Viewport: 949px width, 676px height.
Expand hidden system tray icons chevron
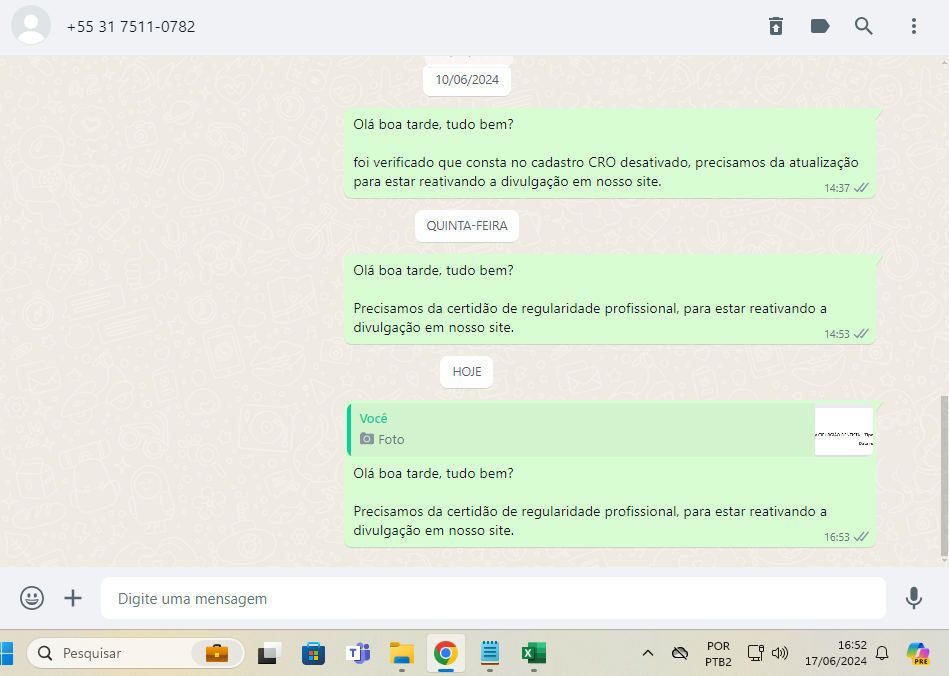[647, 653]
